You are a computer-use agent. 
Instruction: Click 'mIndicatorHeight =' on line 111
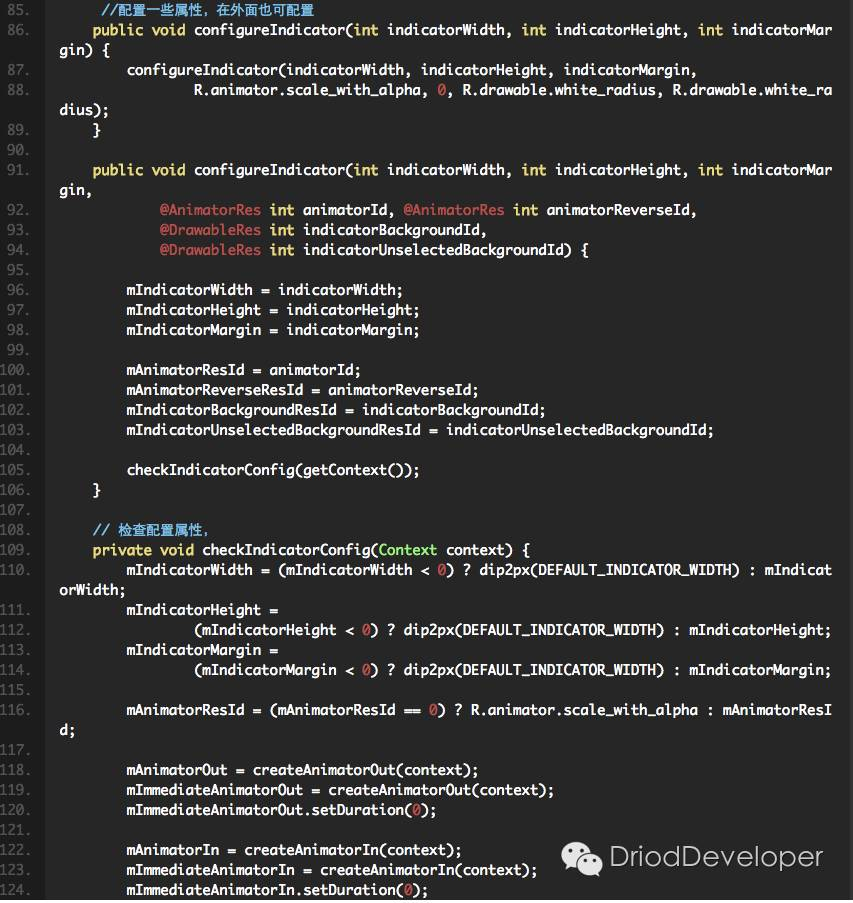(202, 610)
